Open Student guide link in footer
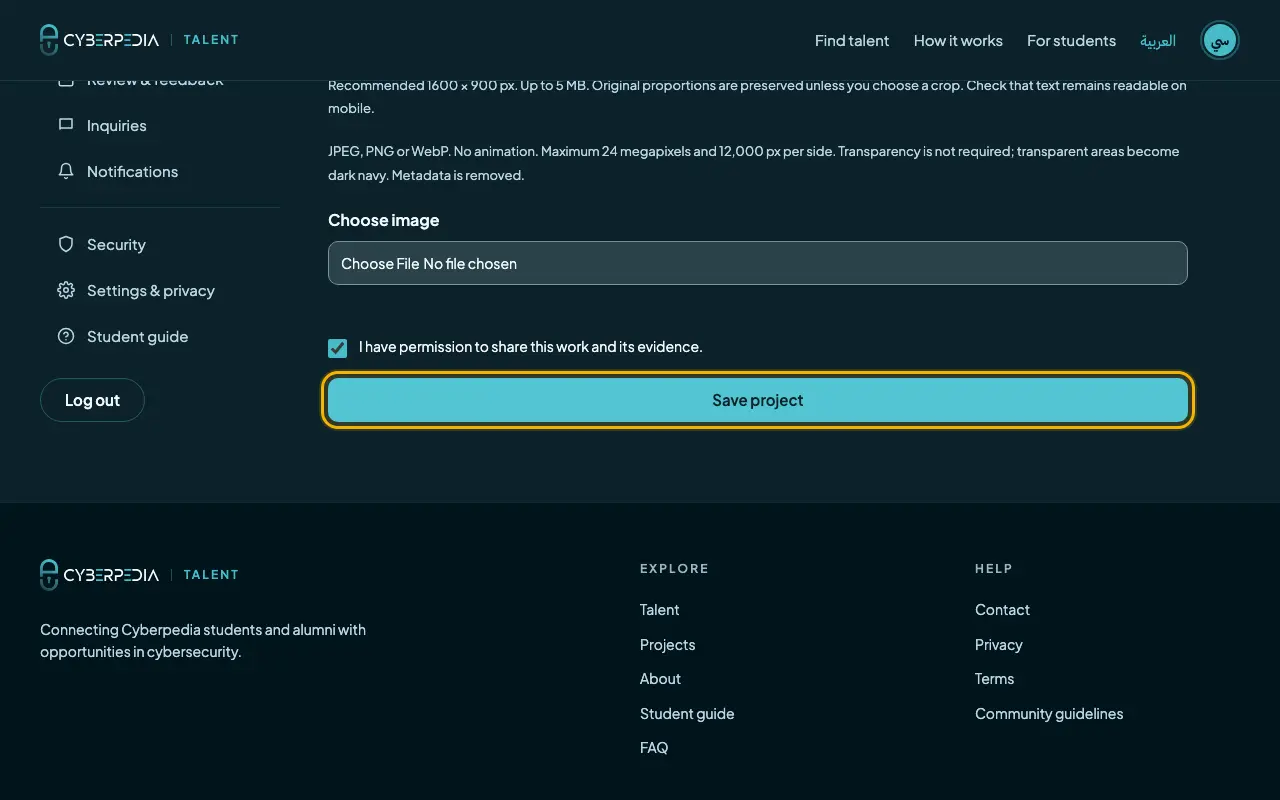Screen dimensions: 1280x800 687,713
